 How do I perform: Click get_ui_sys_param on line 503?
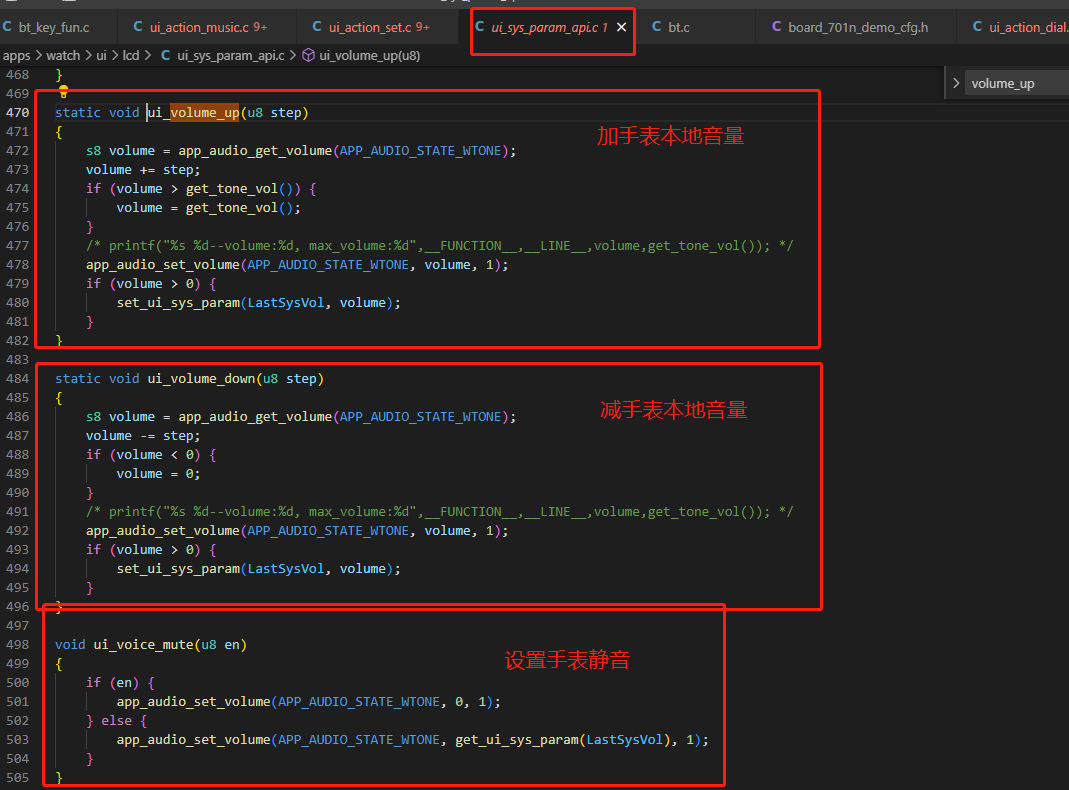[517, 740]
